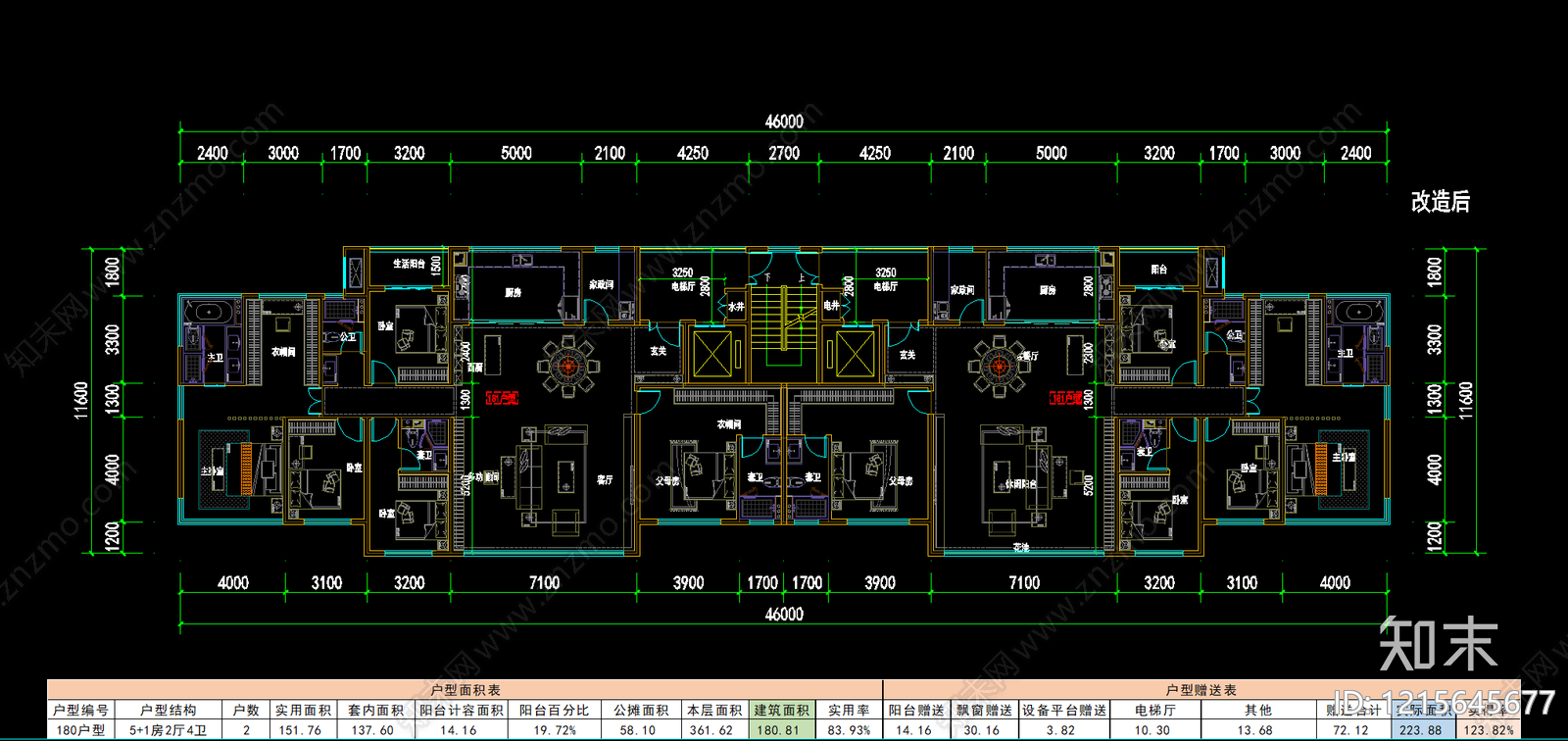
Task: Select the right round dining table symbol
Action: pos(999,367)
